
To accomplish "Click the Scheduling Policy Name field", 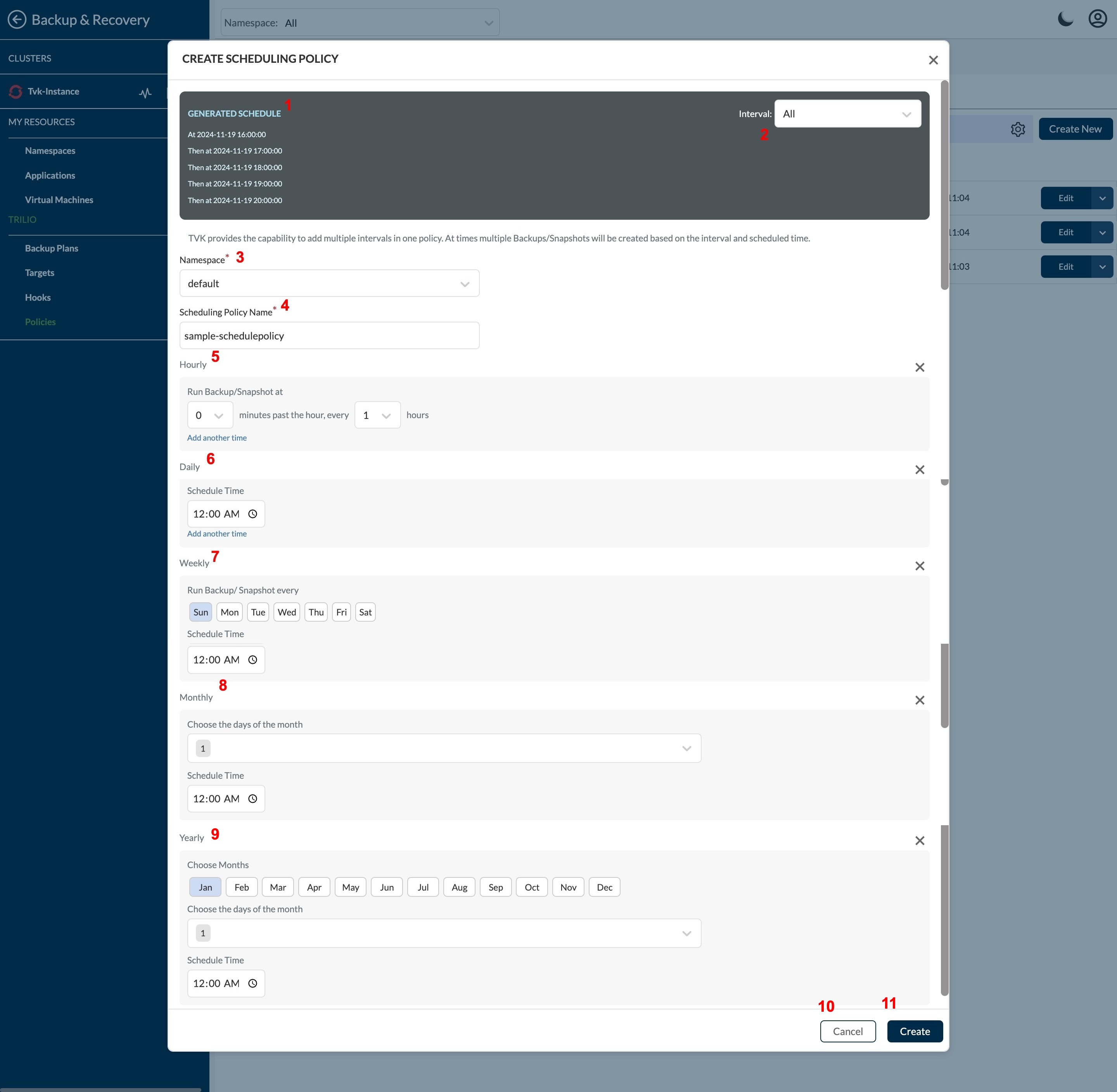I will [329, 335].
